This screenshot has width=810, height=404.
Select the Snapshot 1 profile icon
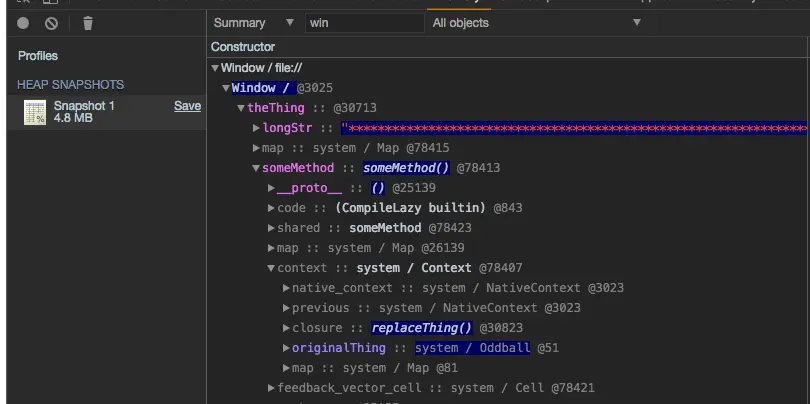tap(35, 112)
